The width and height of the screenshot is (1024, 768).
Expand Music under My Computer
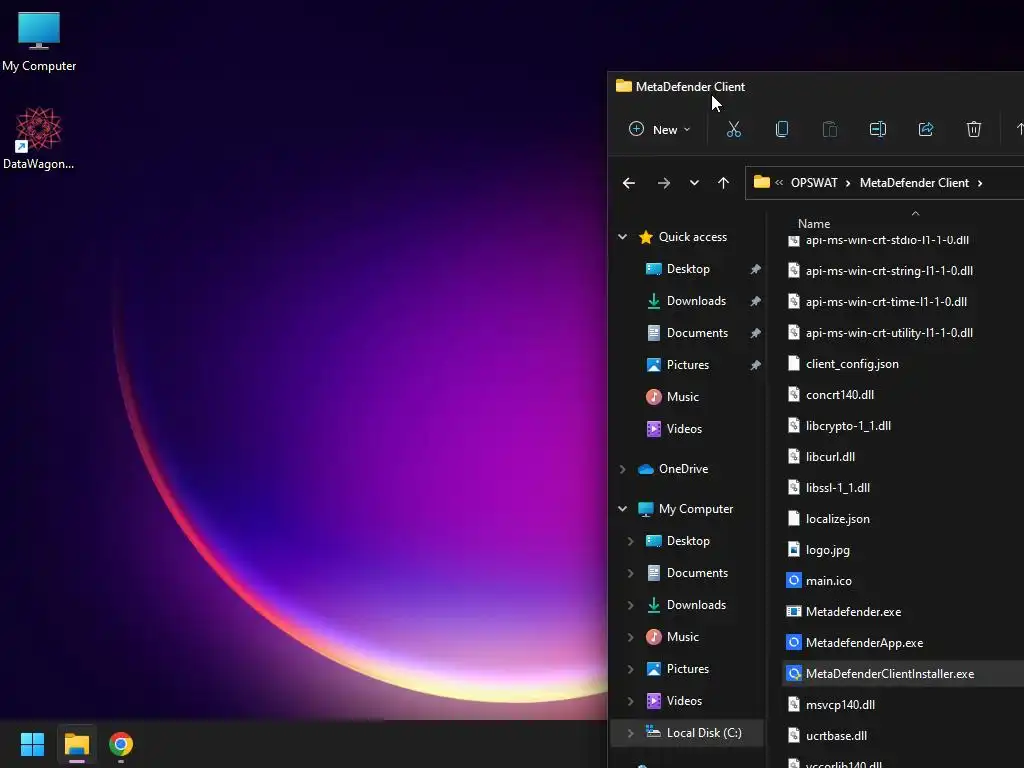click(630, 637)
